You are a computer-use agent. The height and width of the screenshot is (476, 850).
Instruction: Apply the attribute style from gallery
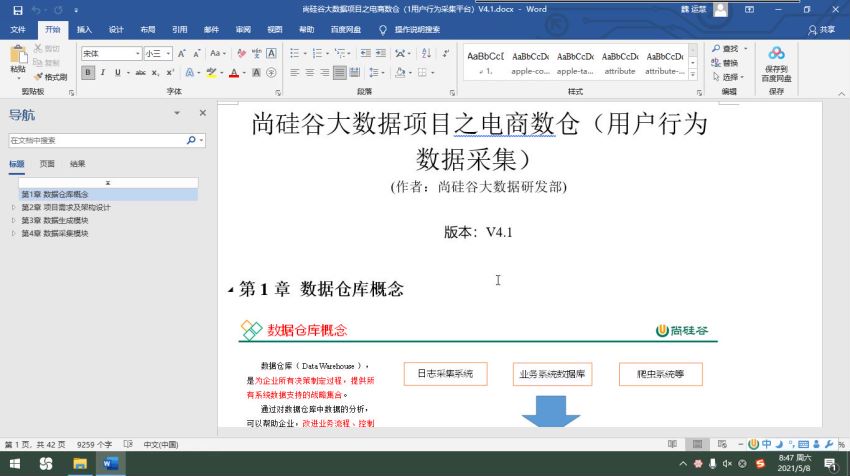(620, 63)
